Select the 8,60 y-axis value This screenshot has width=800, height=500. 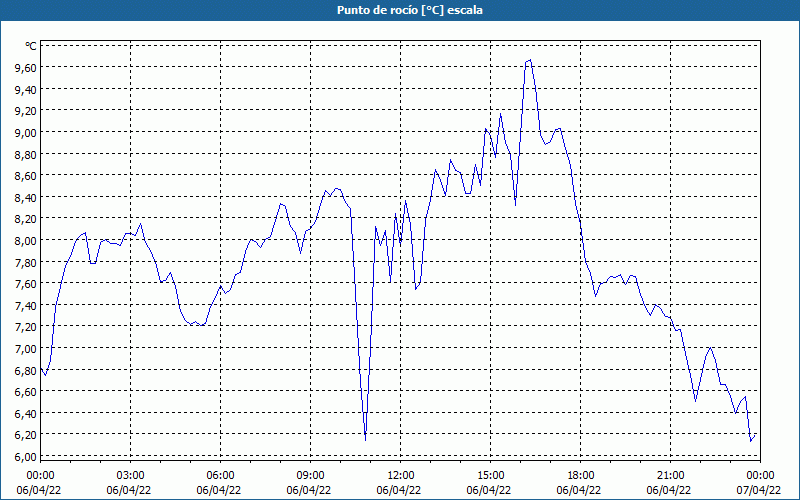(x=26, y=176)
